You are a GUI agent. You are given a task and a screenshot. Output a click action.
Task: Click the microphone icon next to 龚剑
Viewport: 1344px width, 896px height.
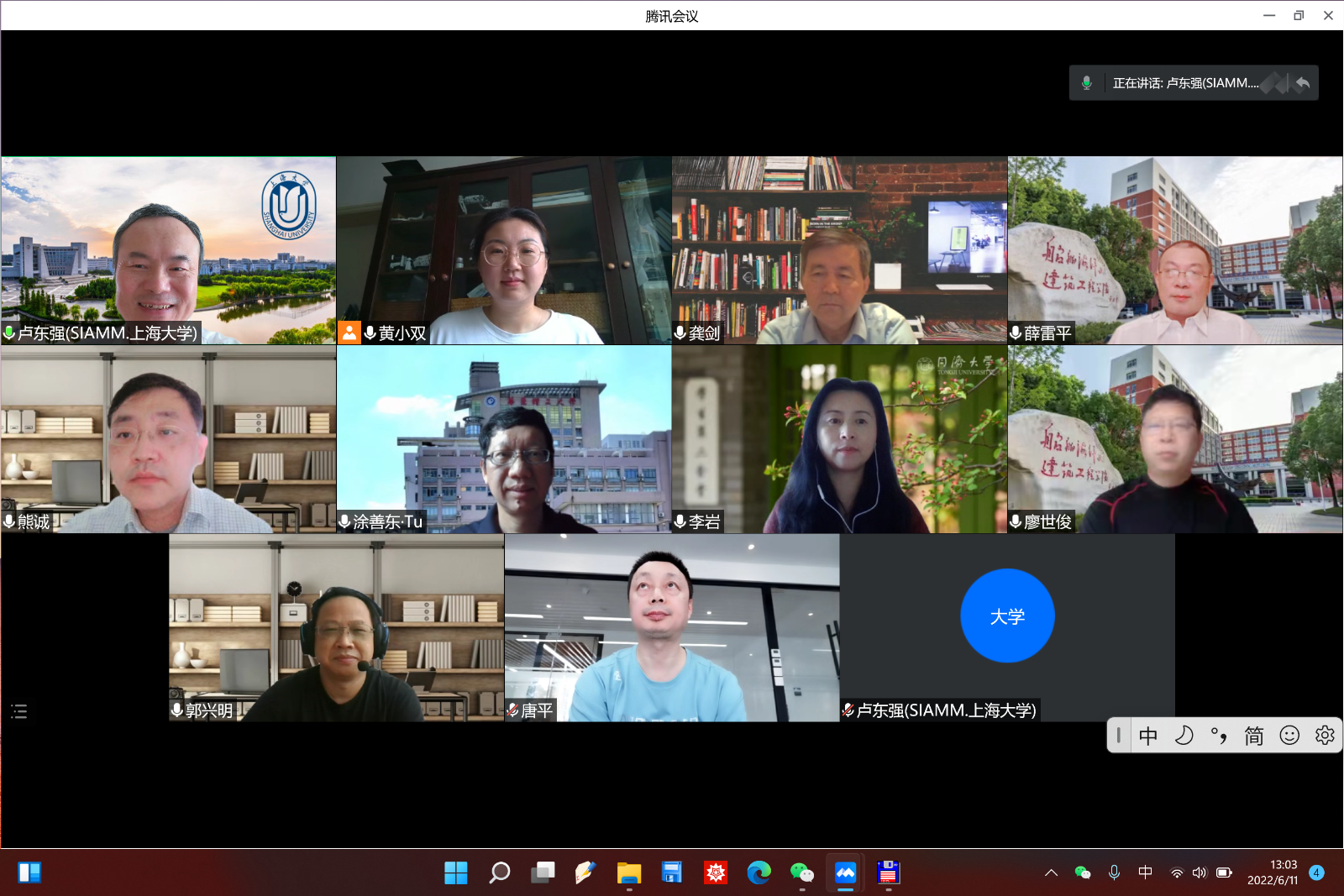click(x=680, y=333)
